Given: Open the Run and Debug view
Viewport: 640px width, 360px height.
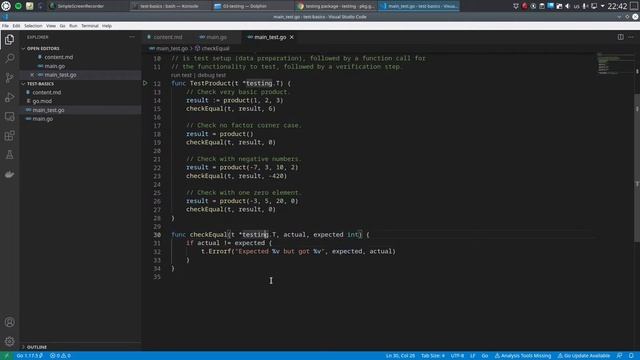Looking at the screenshot, I should coord(9,97).
